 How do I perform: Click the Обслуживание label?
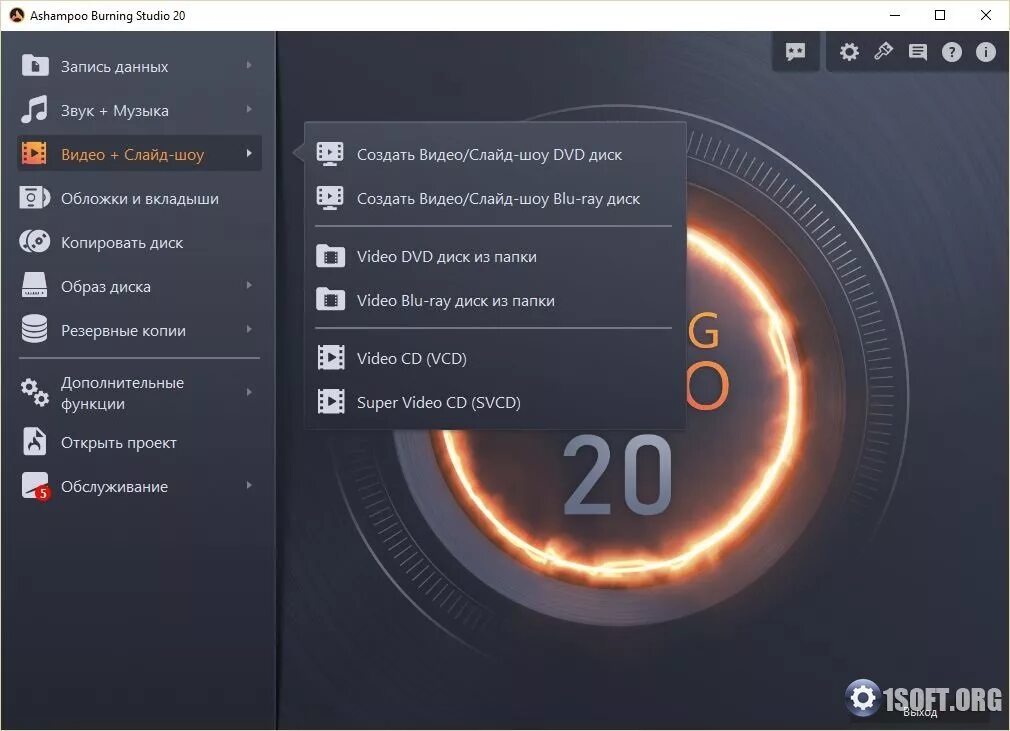pos(114,486)
